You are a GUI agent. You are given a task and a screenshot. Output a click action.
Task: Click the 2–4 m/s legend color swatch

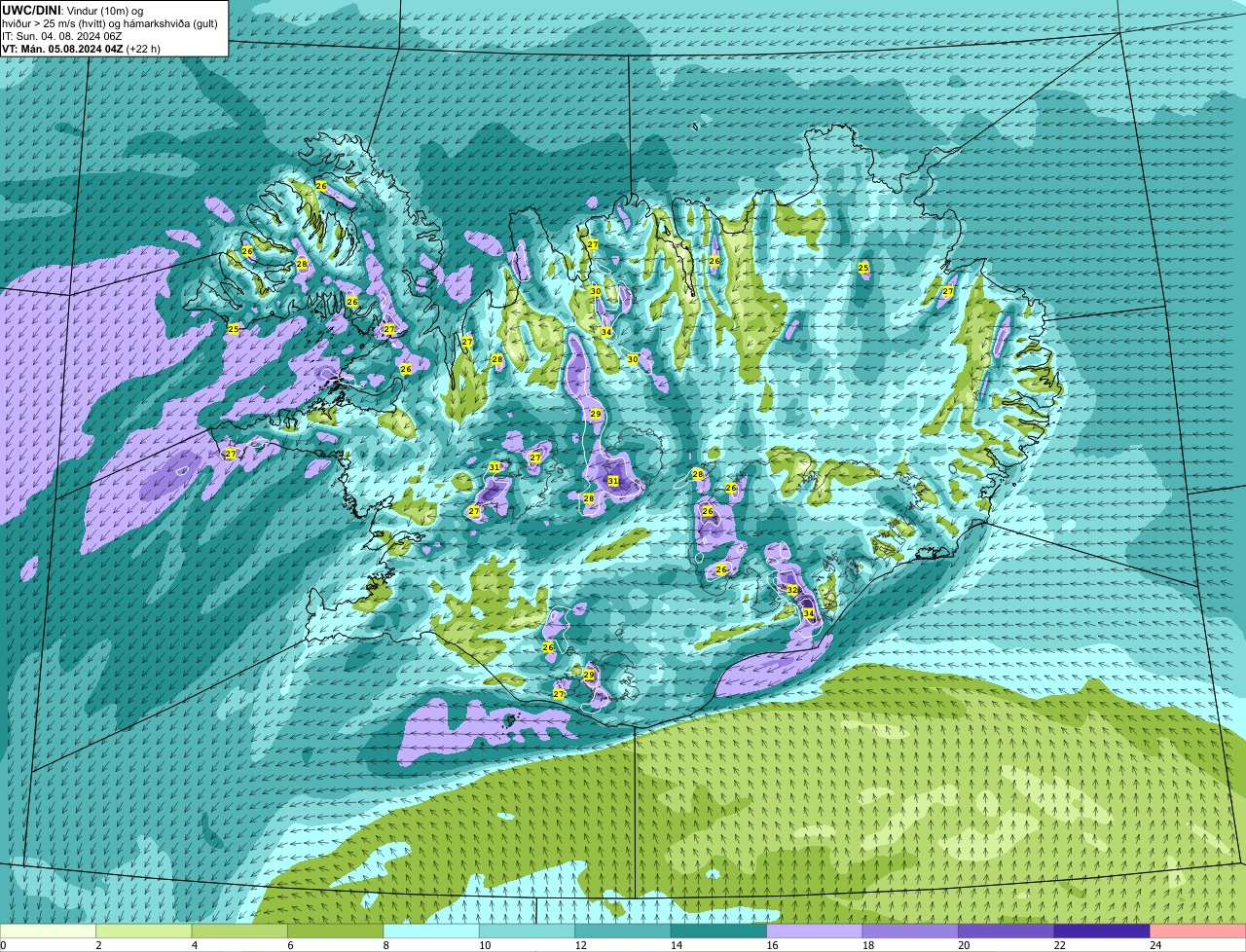146,931
